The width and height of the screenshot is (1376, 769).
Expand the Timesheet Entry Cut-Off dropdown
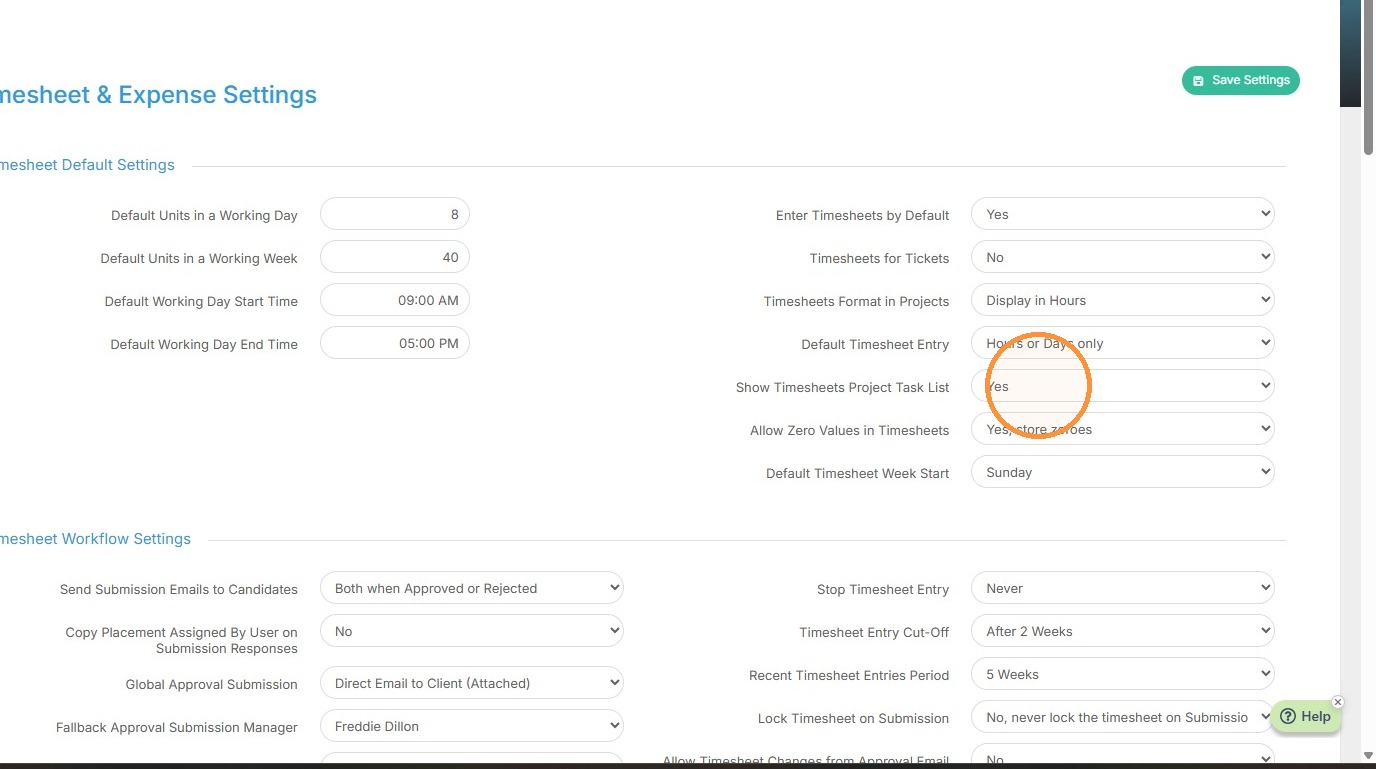pos(1122,631)
